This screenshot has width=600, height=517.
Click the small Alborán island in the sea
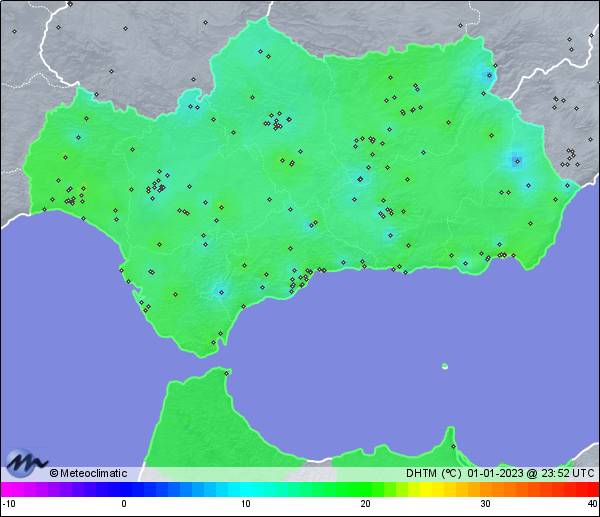(x=445, y=366)
